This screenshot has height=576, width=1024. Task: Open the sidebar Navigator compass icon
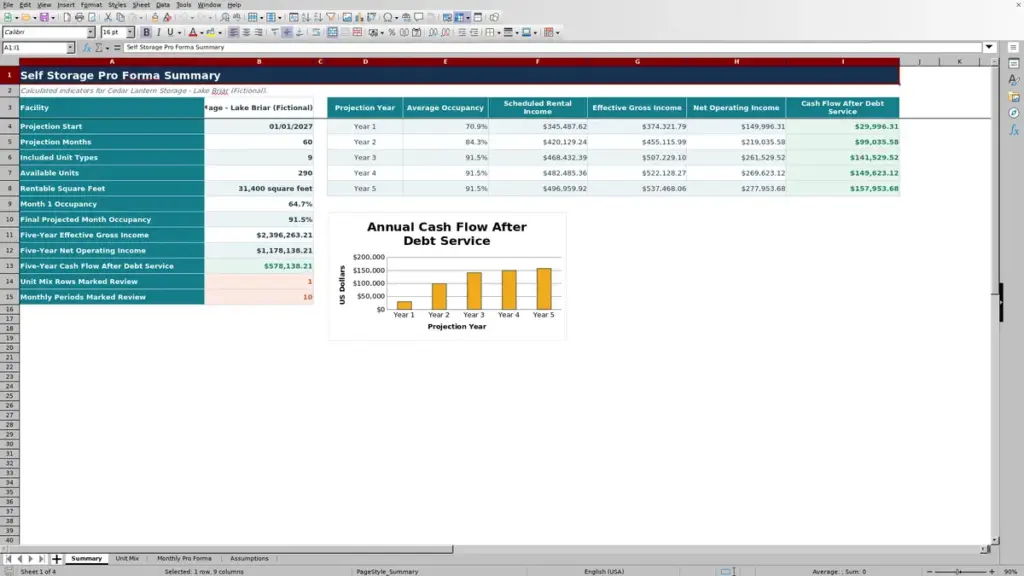(1014, 114)
